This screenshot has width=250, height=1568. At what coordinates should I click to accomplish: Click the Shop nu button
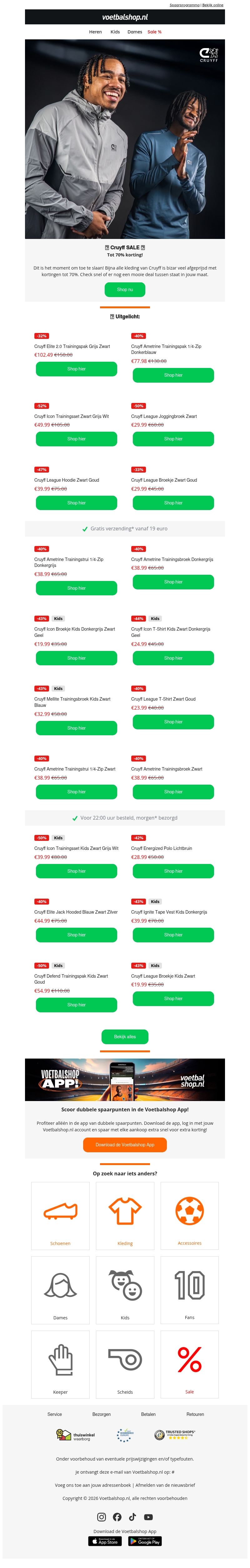(125, 289)
